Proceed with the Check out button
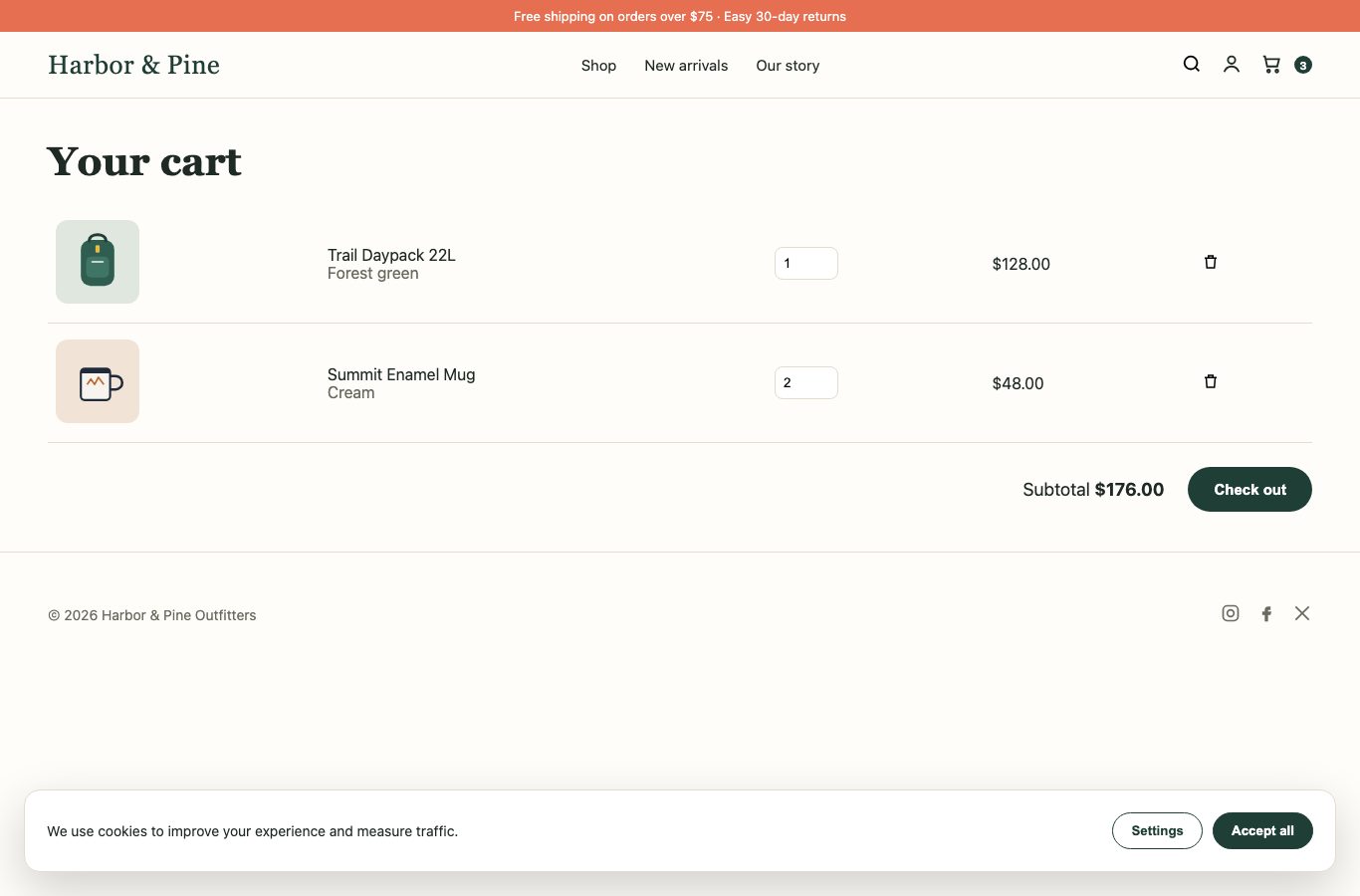Viewport: 1360px width, 896px height. pos(1249,490)
